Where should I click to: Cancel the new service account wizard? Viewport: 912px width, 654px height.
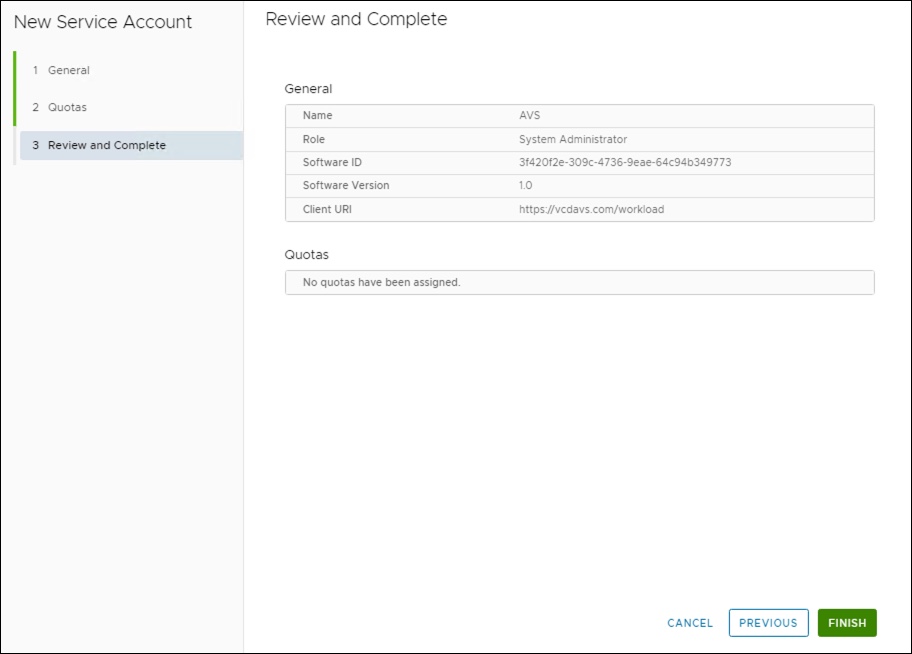[690, 623]
